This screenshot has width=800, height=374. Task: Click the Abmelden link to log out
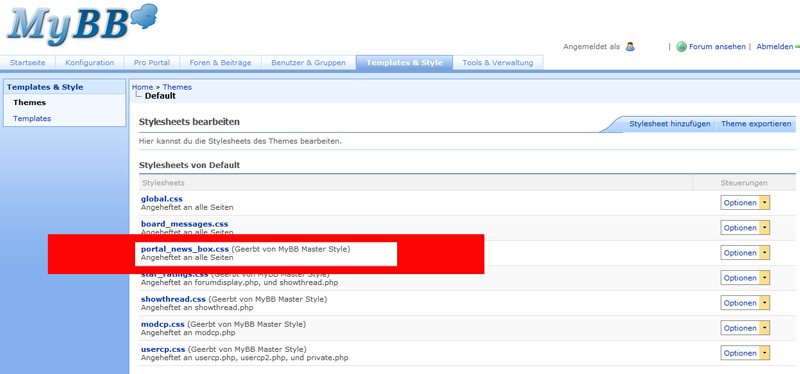(x=774, y=46)
